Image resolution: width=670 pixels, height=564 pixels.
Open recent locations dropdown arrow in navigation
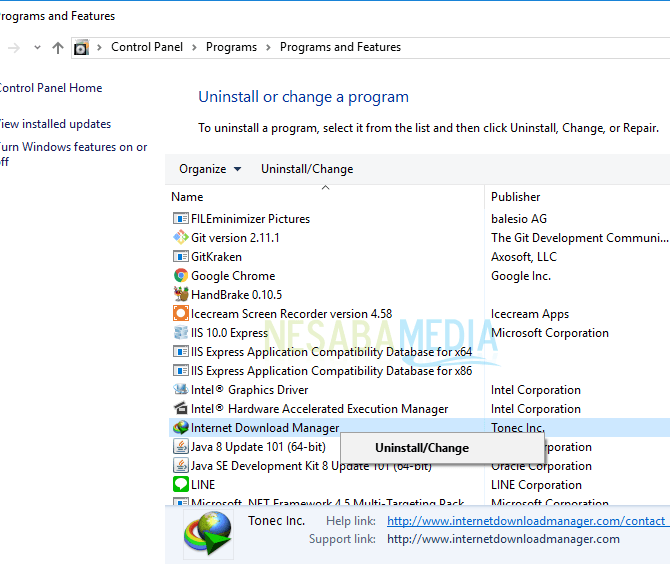point(38,48)
